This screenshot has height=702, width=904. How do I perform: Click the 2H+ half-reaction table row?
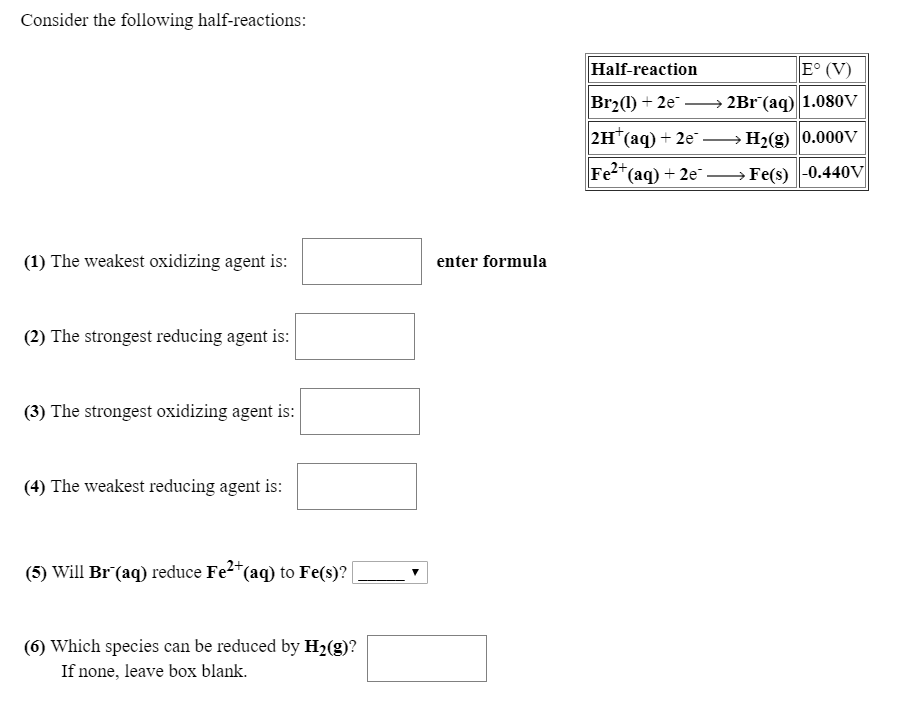coord(691,137)
